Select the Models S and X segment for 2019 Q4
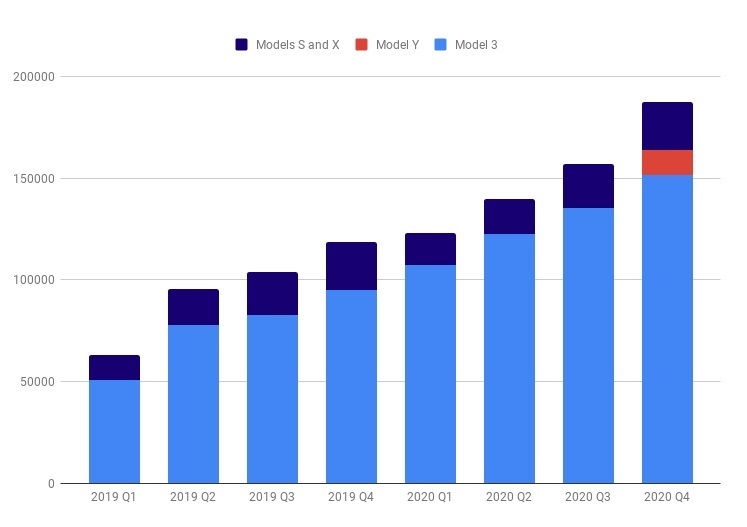This screenshot has height=527, width=747. click(x=352, y=266)
